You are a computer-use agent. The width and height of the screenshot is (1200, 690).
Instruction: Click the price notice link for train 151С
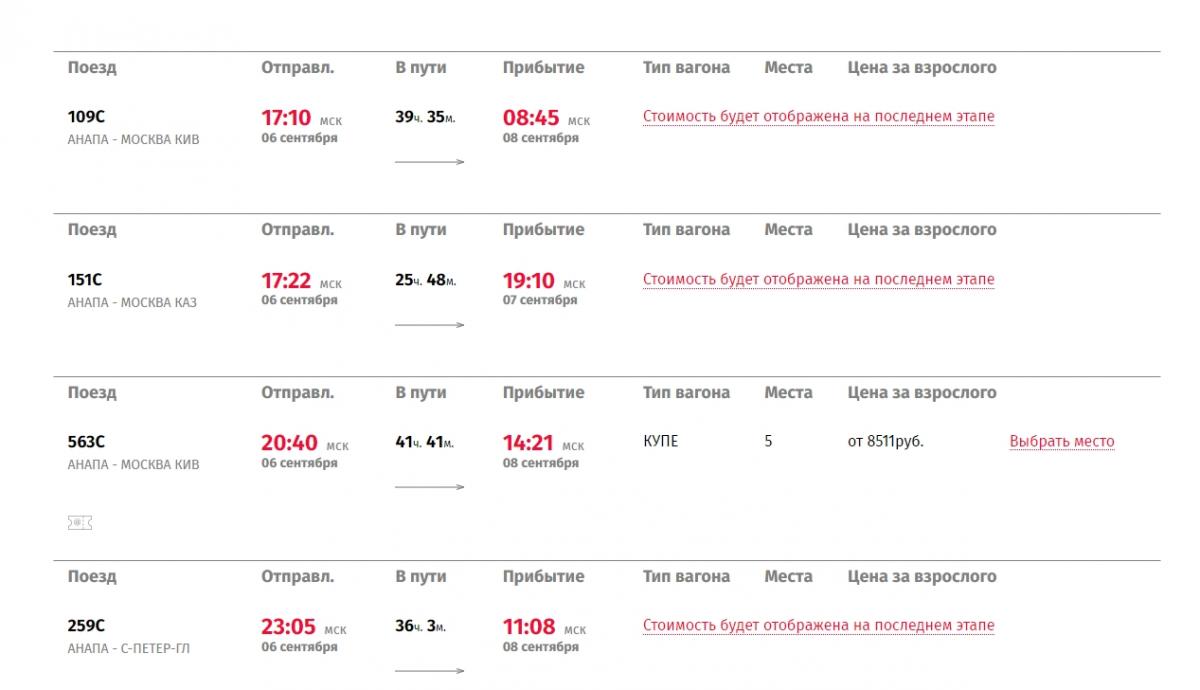819,279
